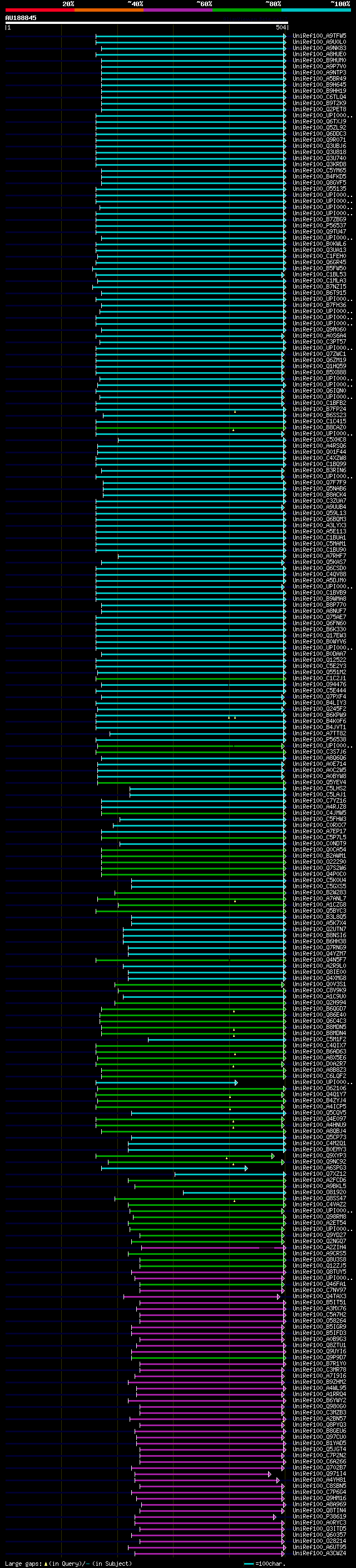Select label UniRef100_Q86E40
The width and height of the screenshot is (356, 1568).
coord(319,1015)
